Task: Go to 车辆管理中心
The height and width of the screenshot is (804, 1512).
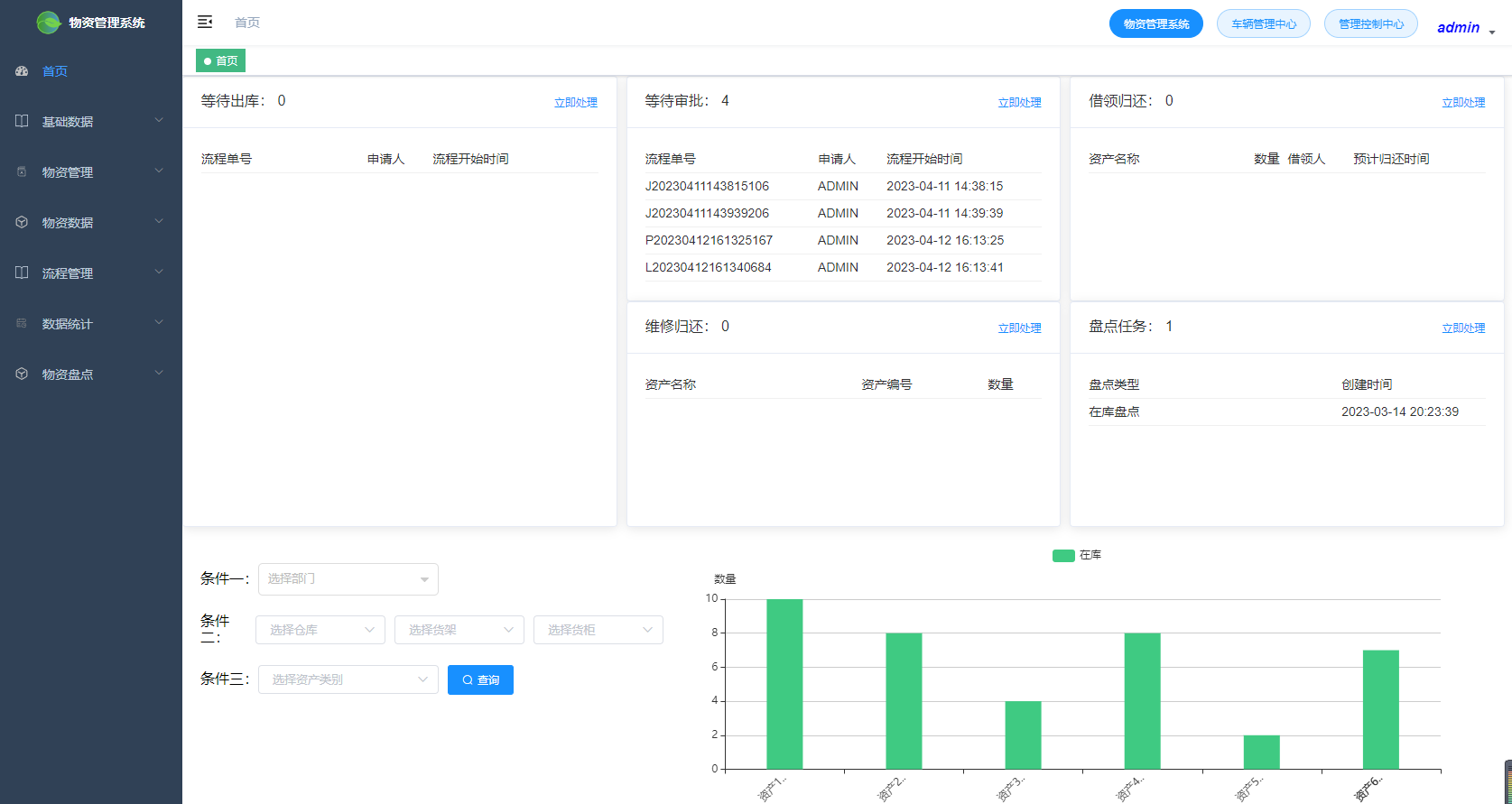Action: (x=1264, y=23)
